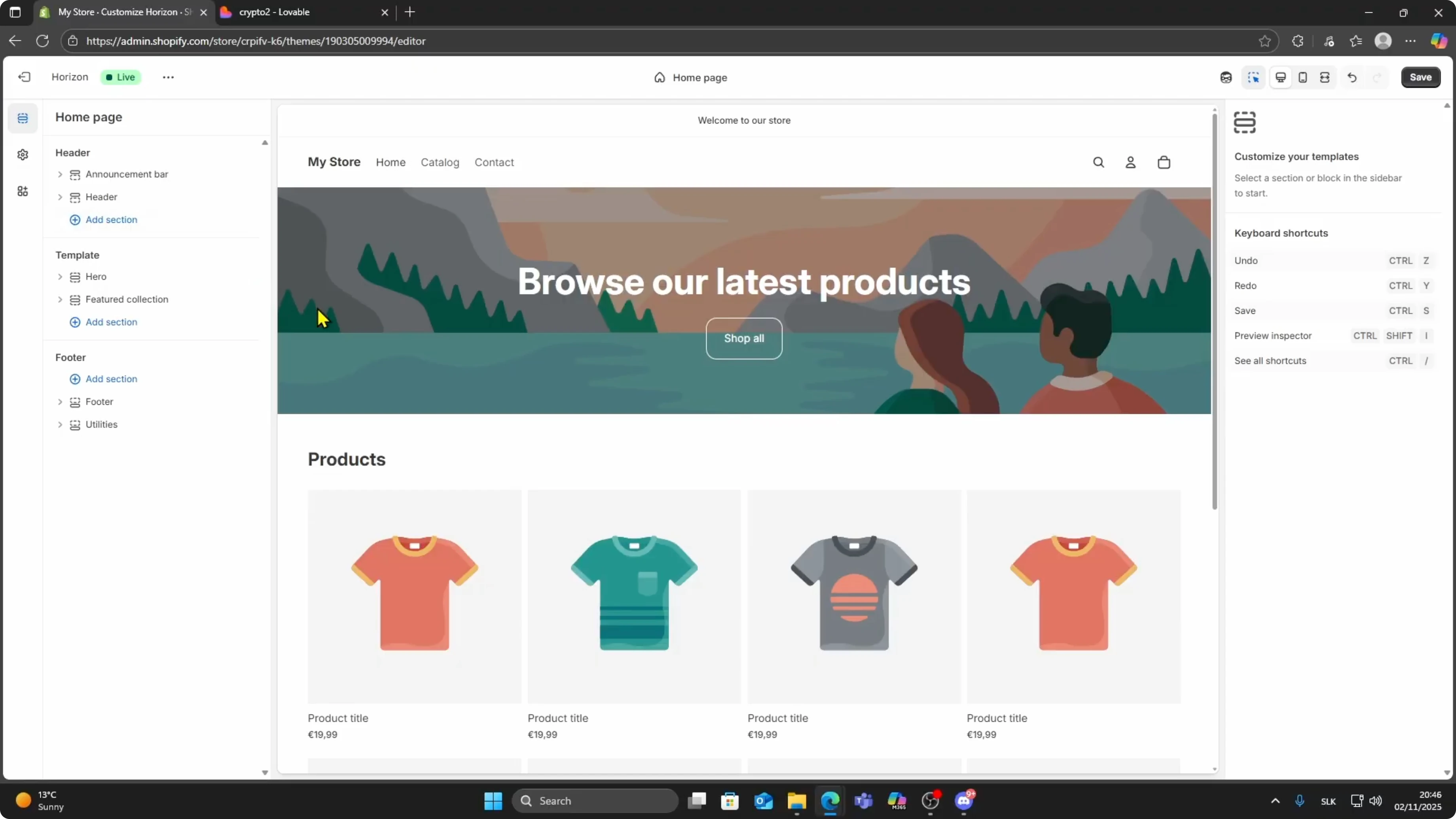Open the Sections panel icon in left rail
This screenshot has height=819, width=1456.
click(x=23, y=118)
